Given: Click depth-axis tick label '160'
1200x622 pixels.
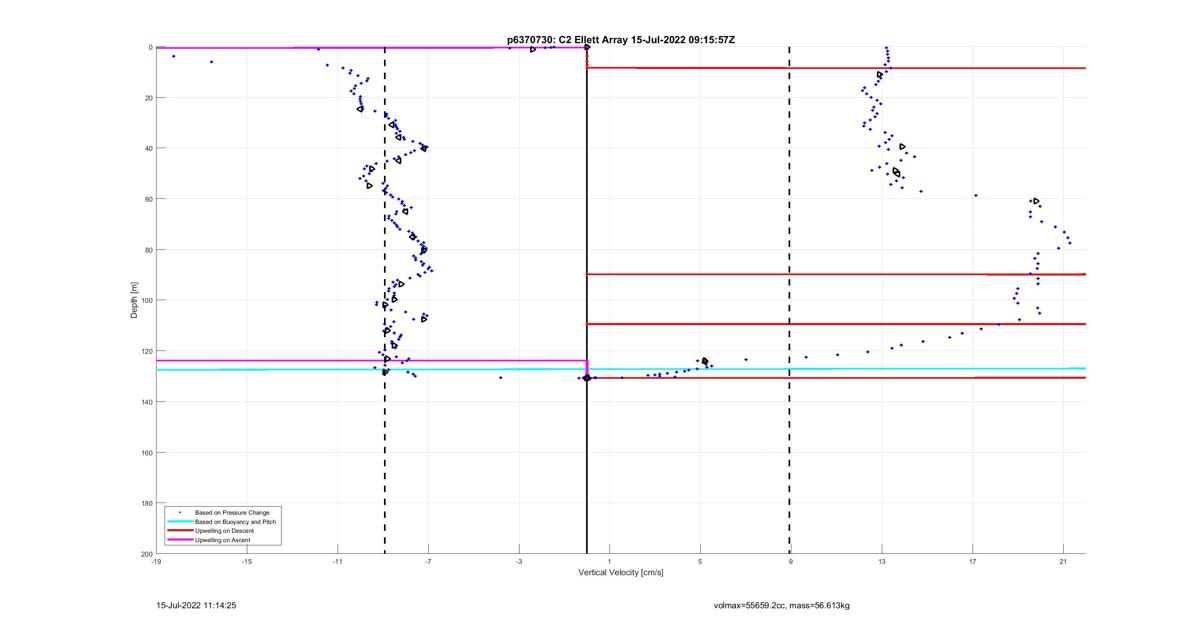Looking at the screenshot, I should [x=146, y=452].
